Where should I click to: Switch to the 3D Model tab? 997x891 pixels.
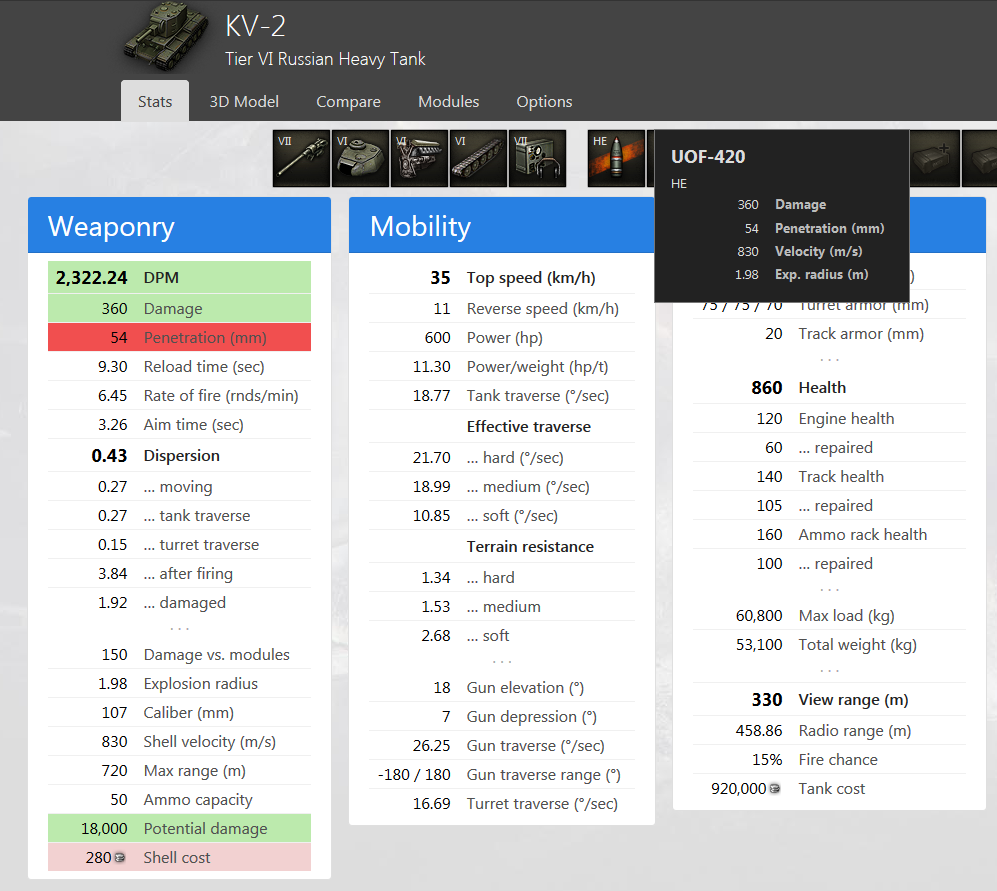[x=244, y=101]
